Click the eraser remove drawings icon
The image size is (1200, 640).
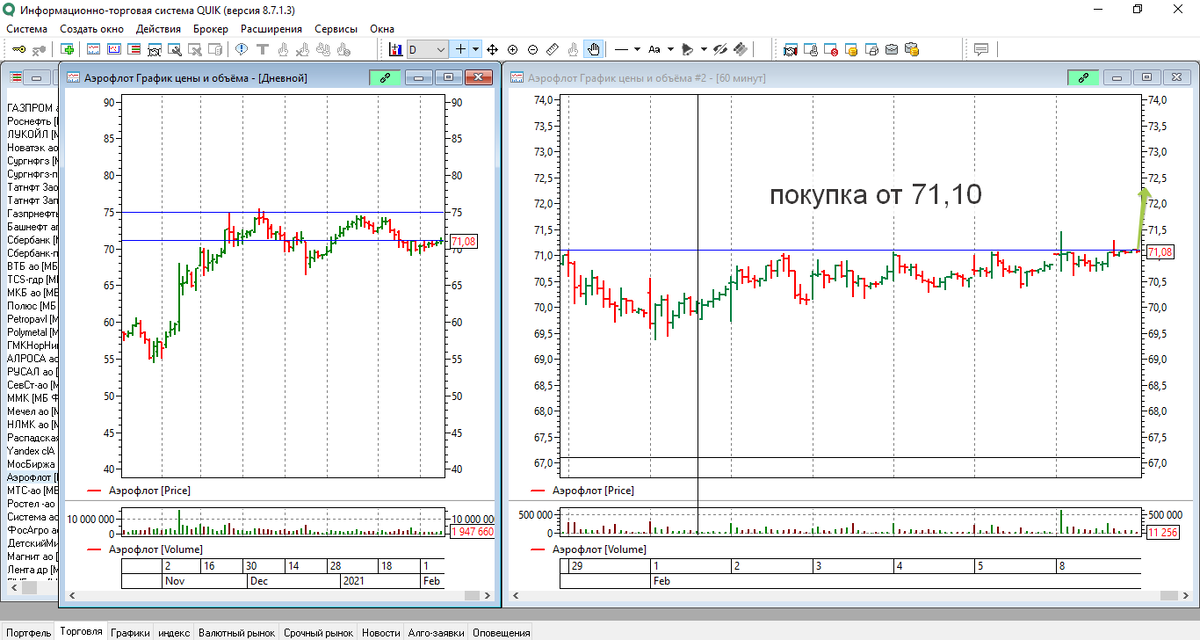741,49
